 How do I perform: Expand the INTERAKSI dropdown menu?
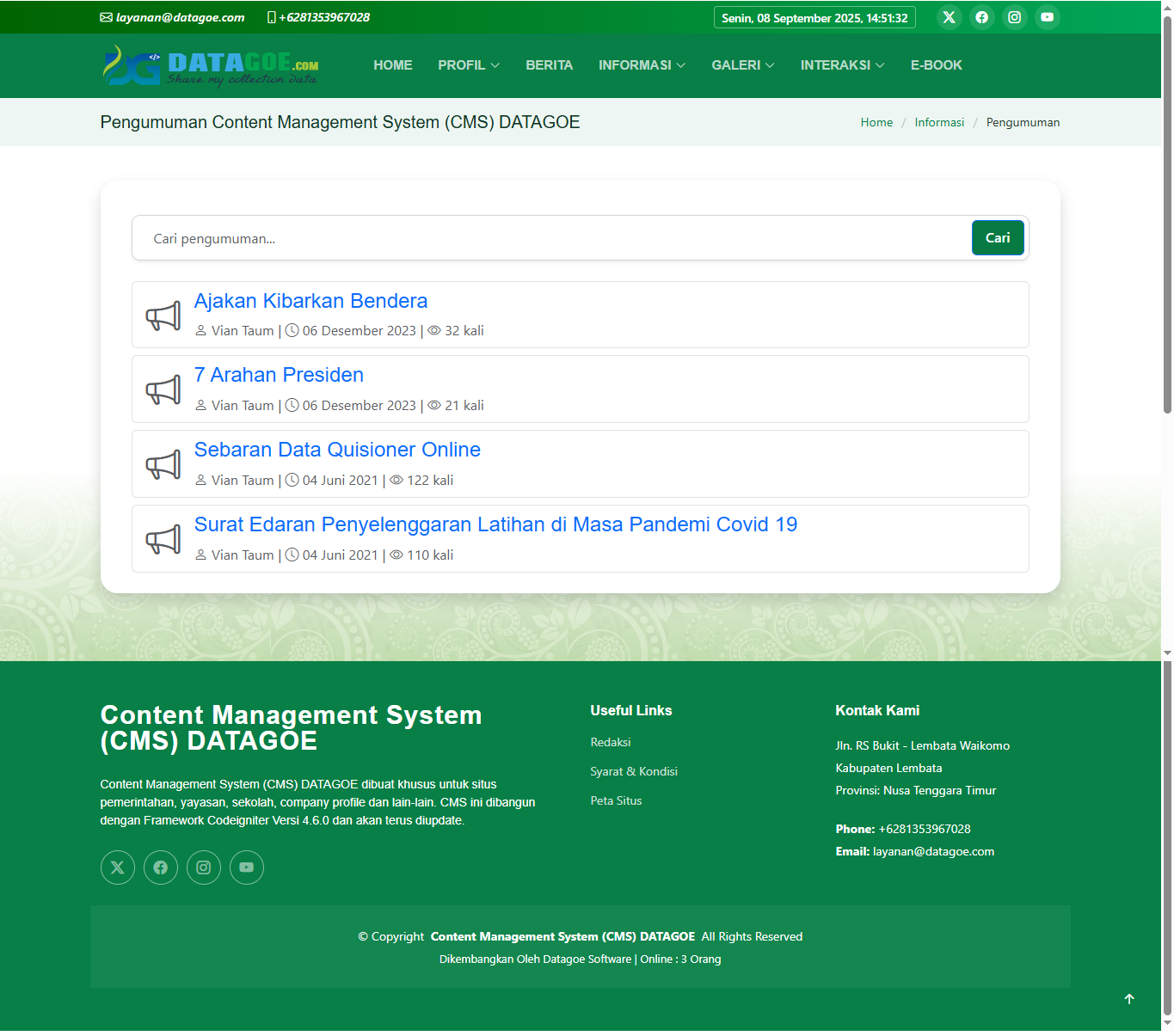(842, 65)
